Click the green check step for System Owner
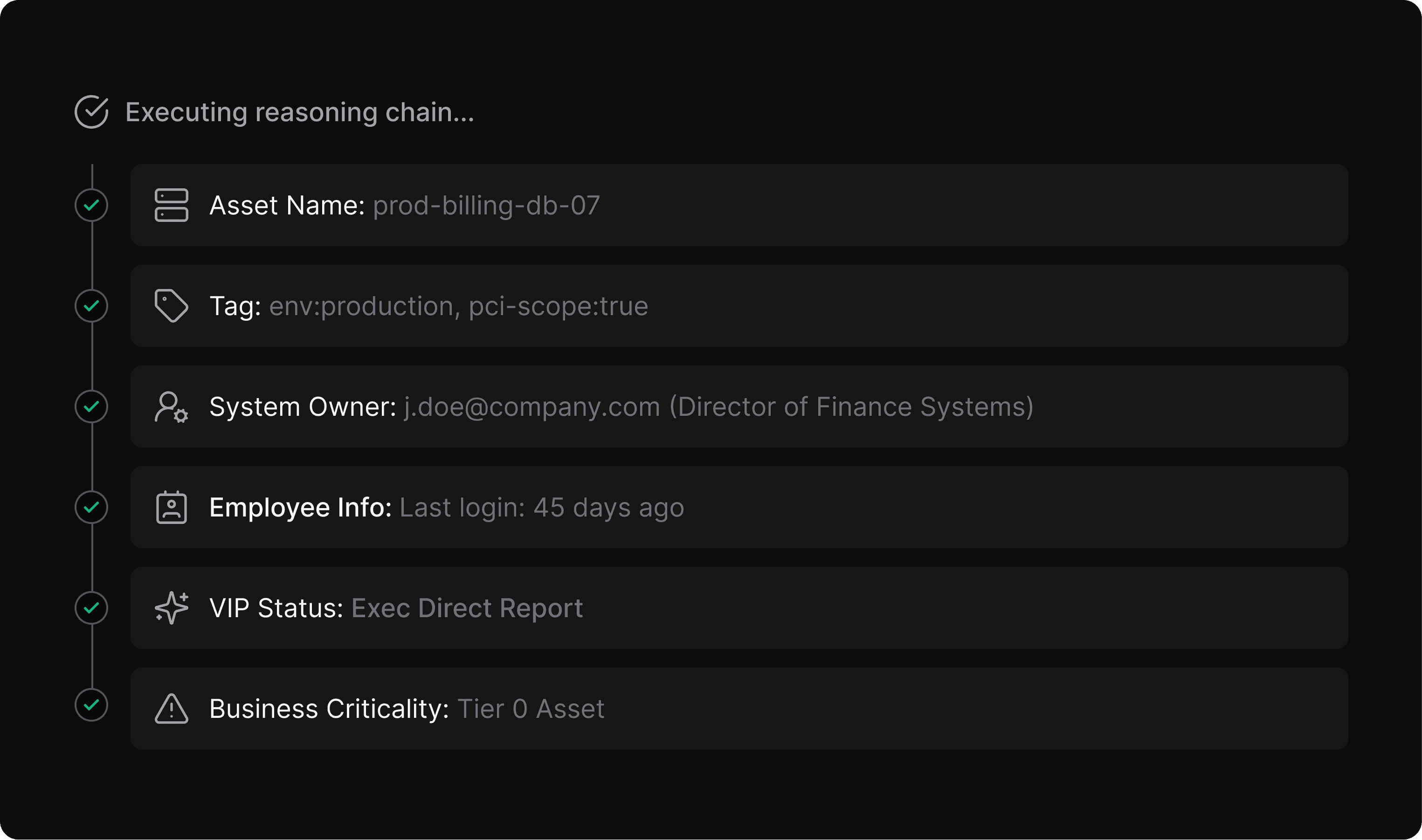The height and width of the screenshot is (840, 1422). (92, 406)
